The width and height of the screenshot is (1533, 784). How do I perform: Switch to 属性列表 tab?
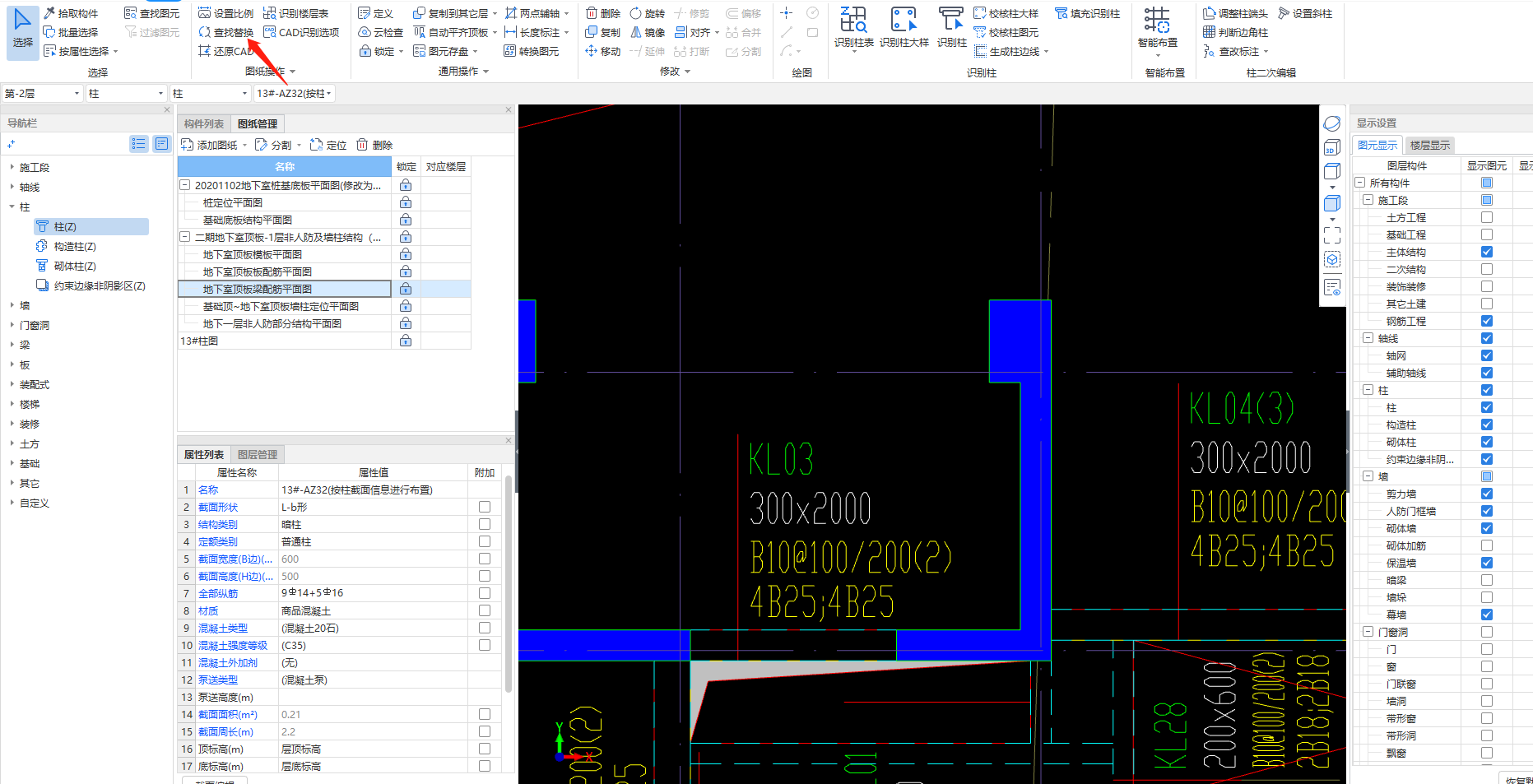(x=204, y=455)
